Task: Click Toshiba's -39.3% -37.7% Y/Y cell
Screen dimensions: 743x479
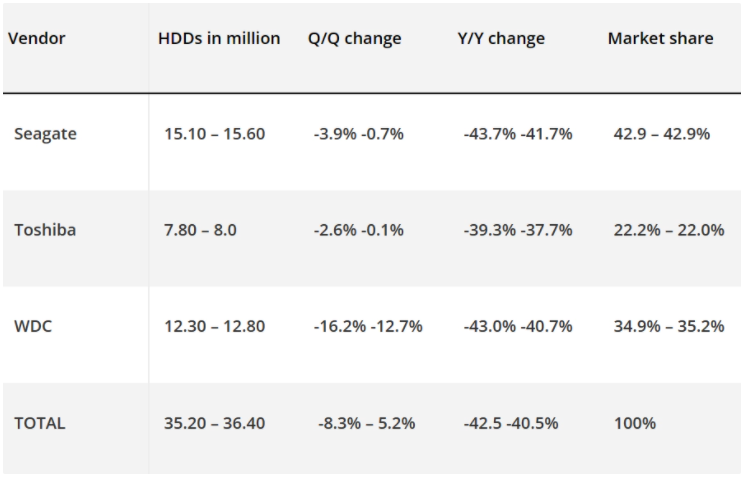Action: [x=518, y=230]
